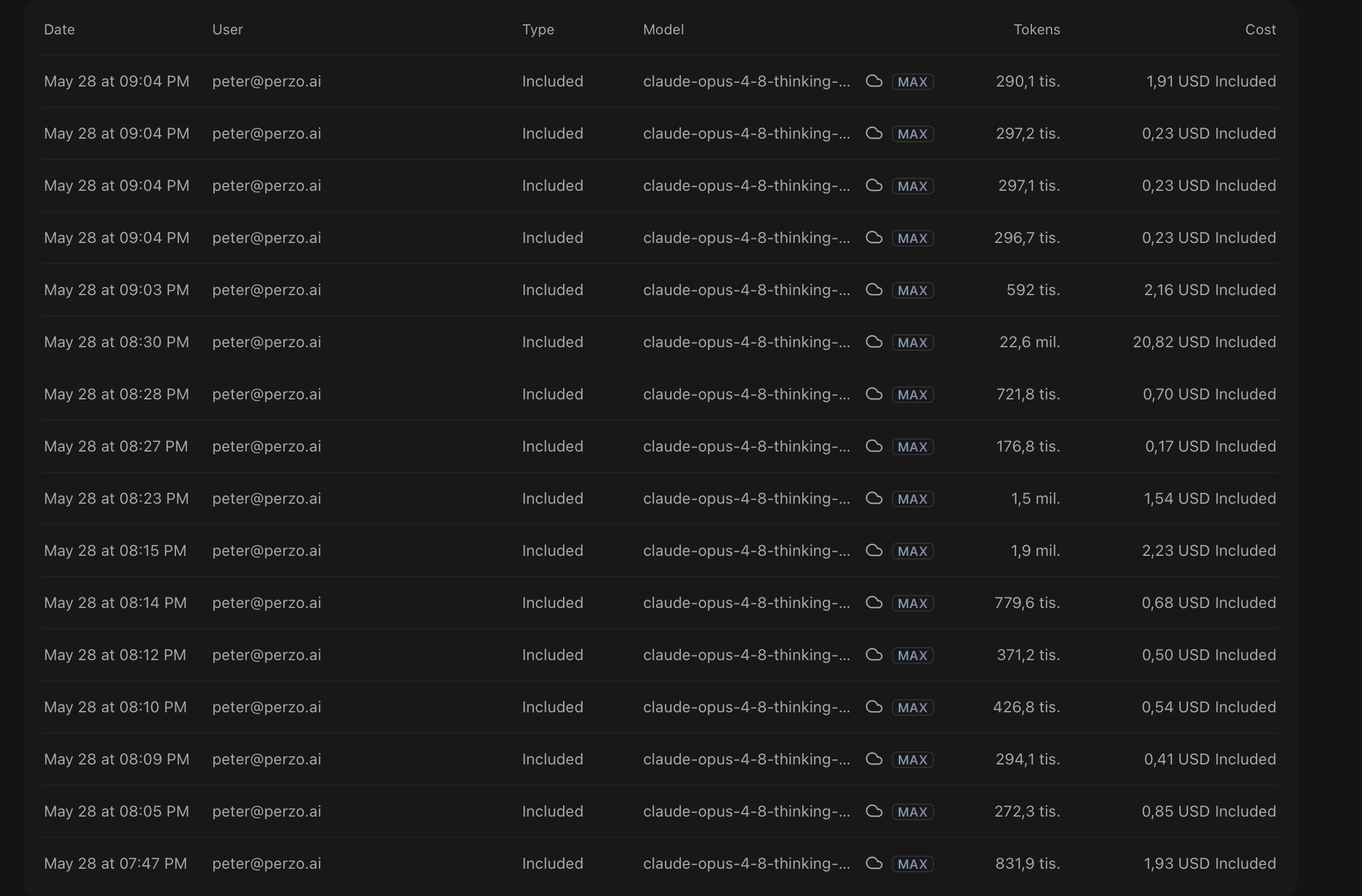Click cloud icon in the 297,1 tis. row

click(x=874, y=185)
